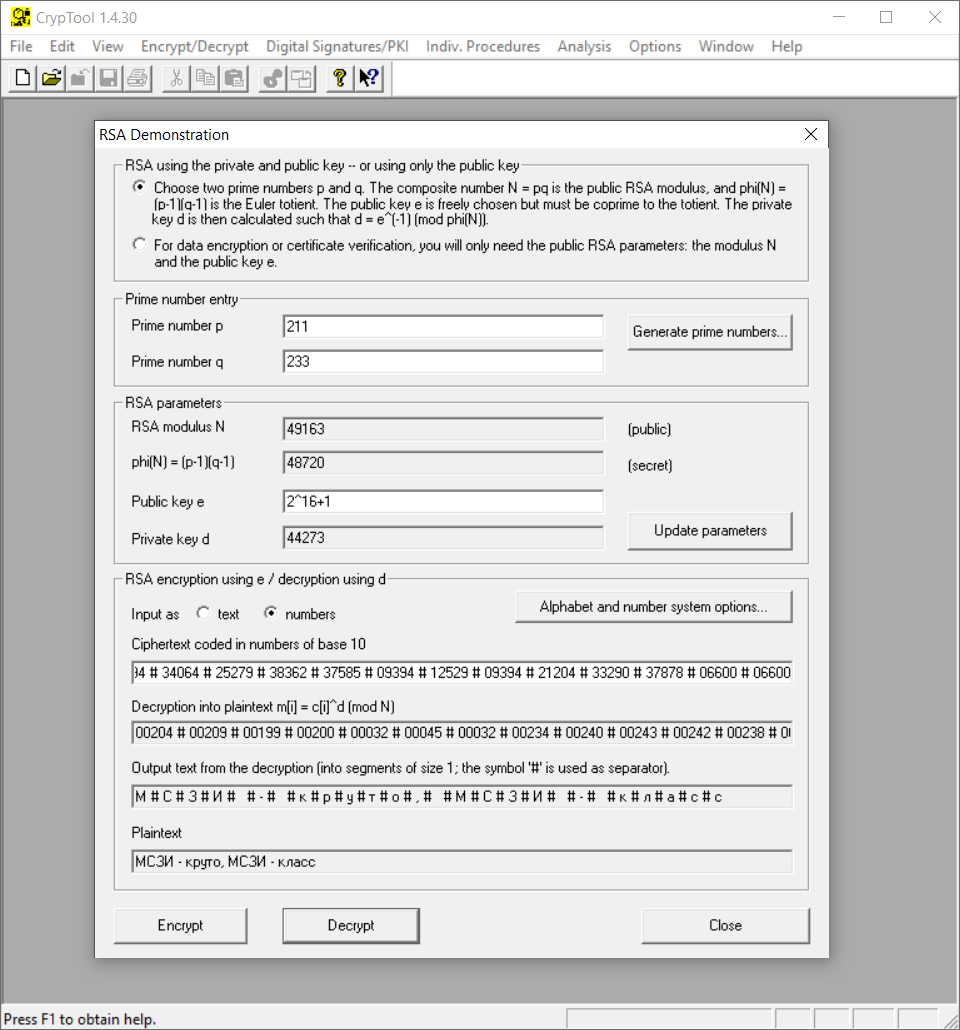Screen dimensions: 960x1030
Task: Close the RSA Demonstration dialog with X
Action: [x=811, y=134]
